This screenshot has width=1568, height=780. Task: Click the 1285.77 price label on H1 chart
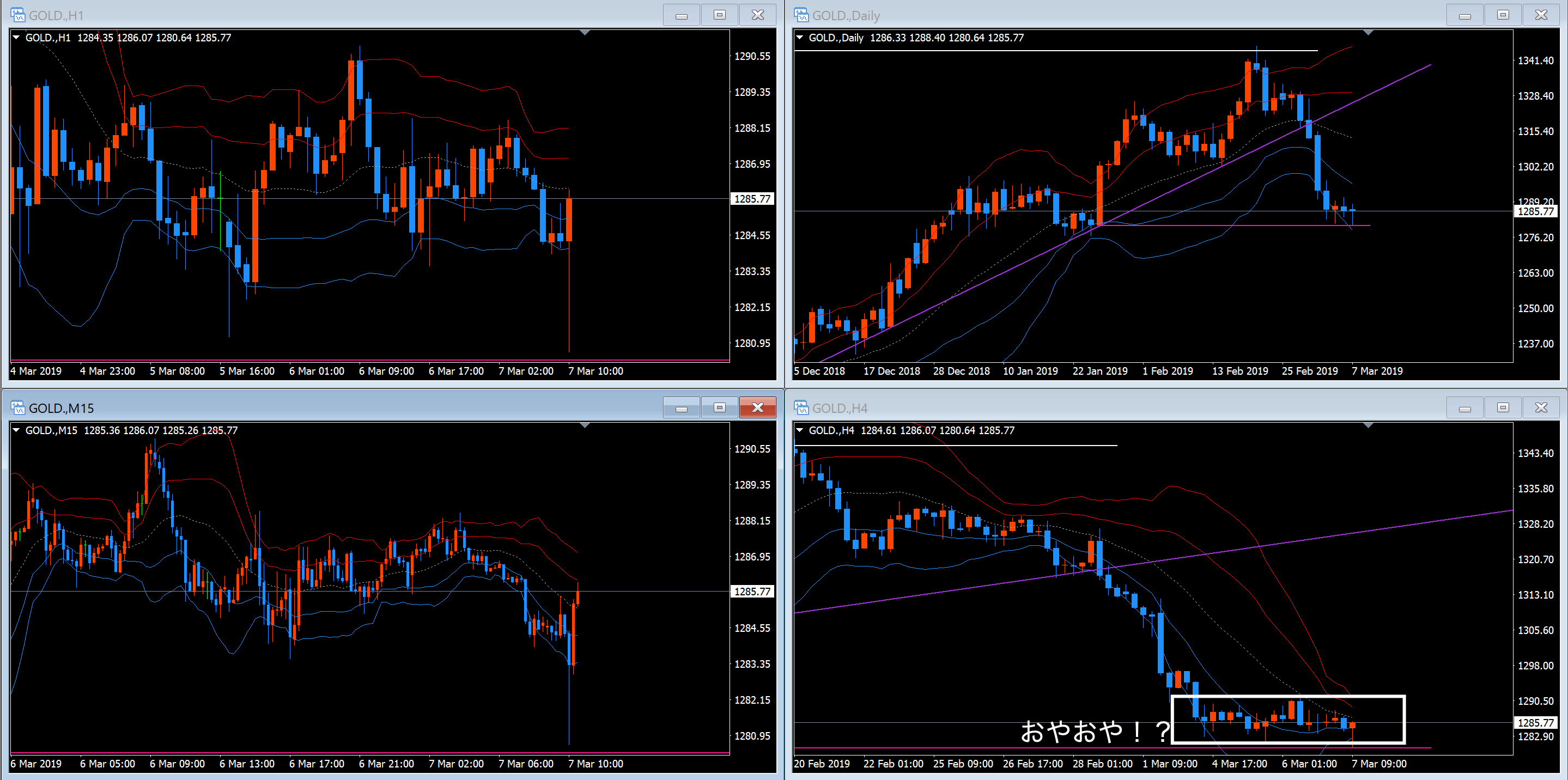(752, 199)
